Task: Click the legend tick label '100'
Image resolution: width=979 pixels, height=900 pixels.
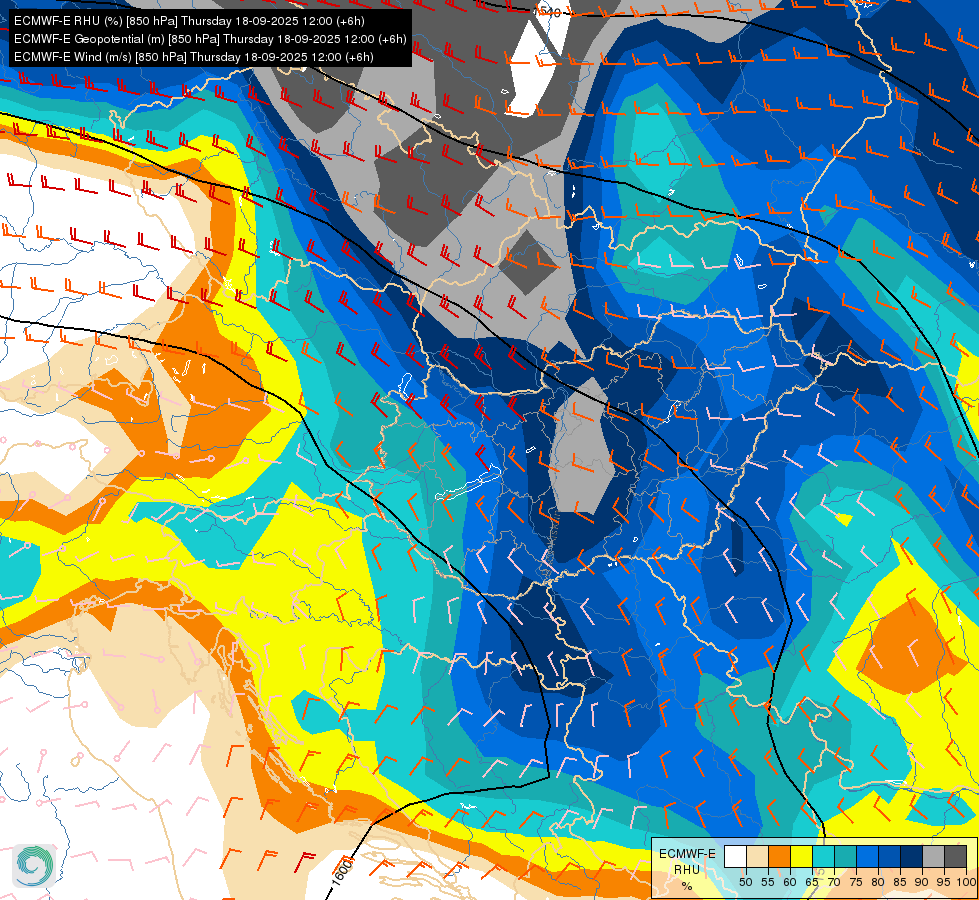Action: click(966, 882)
